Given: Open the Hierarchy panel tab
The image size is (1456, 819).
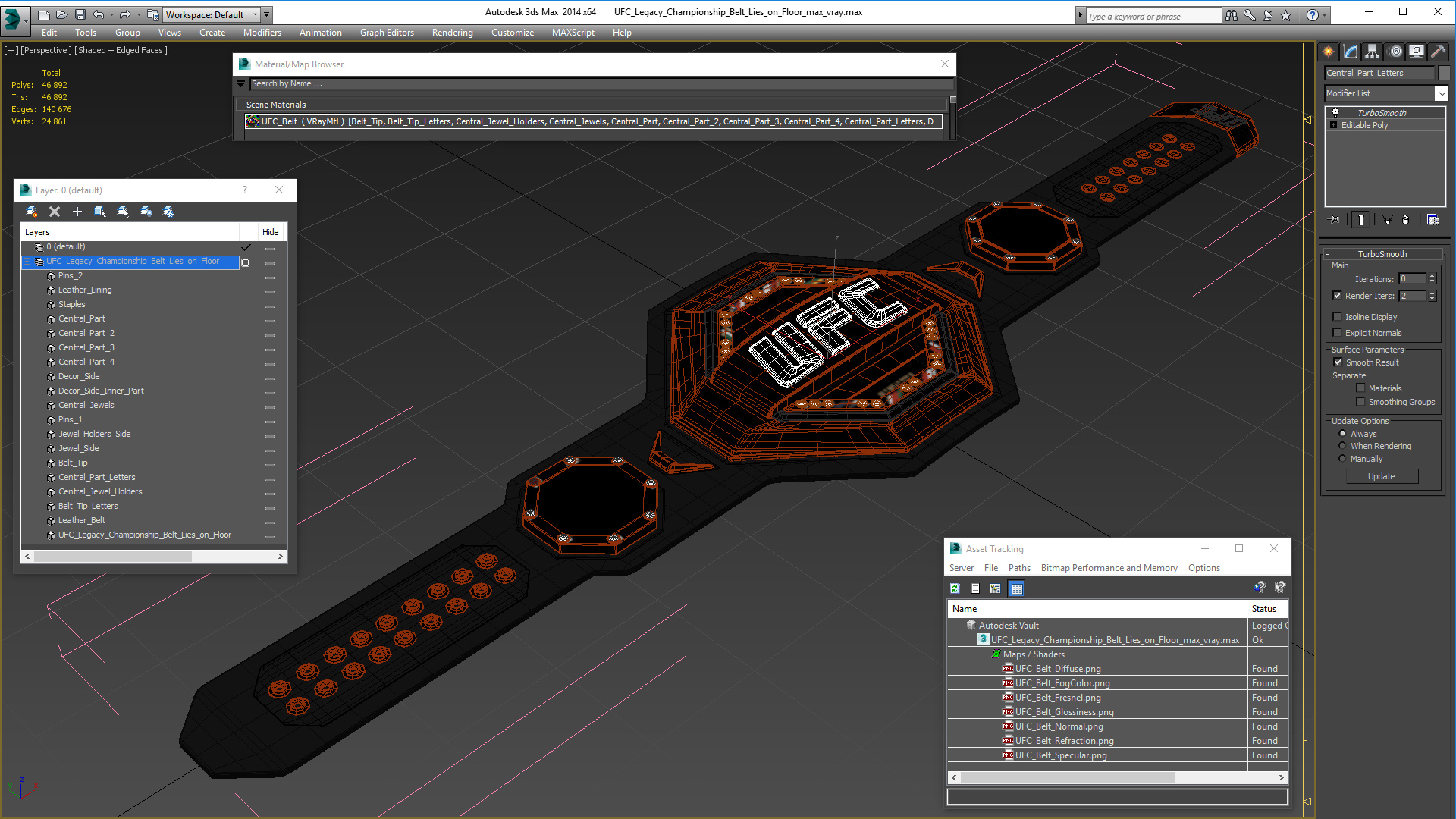Looking at the screenshot, I should point(1372,52).
